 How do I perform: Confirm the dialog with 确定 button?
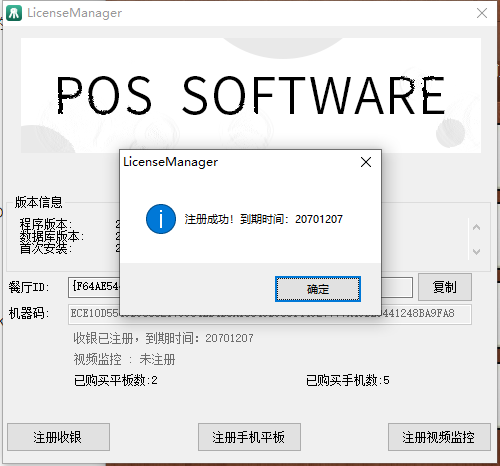click(318, 289)
